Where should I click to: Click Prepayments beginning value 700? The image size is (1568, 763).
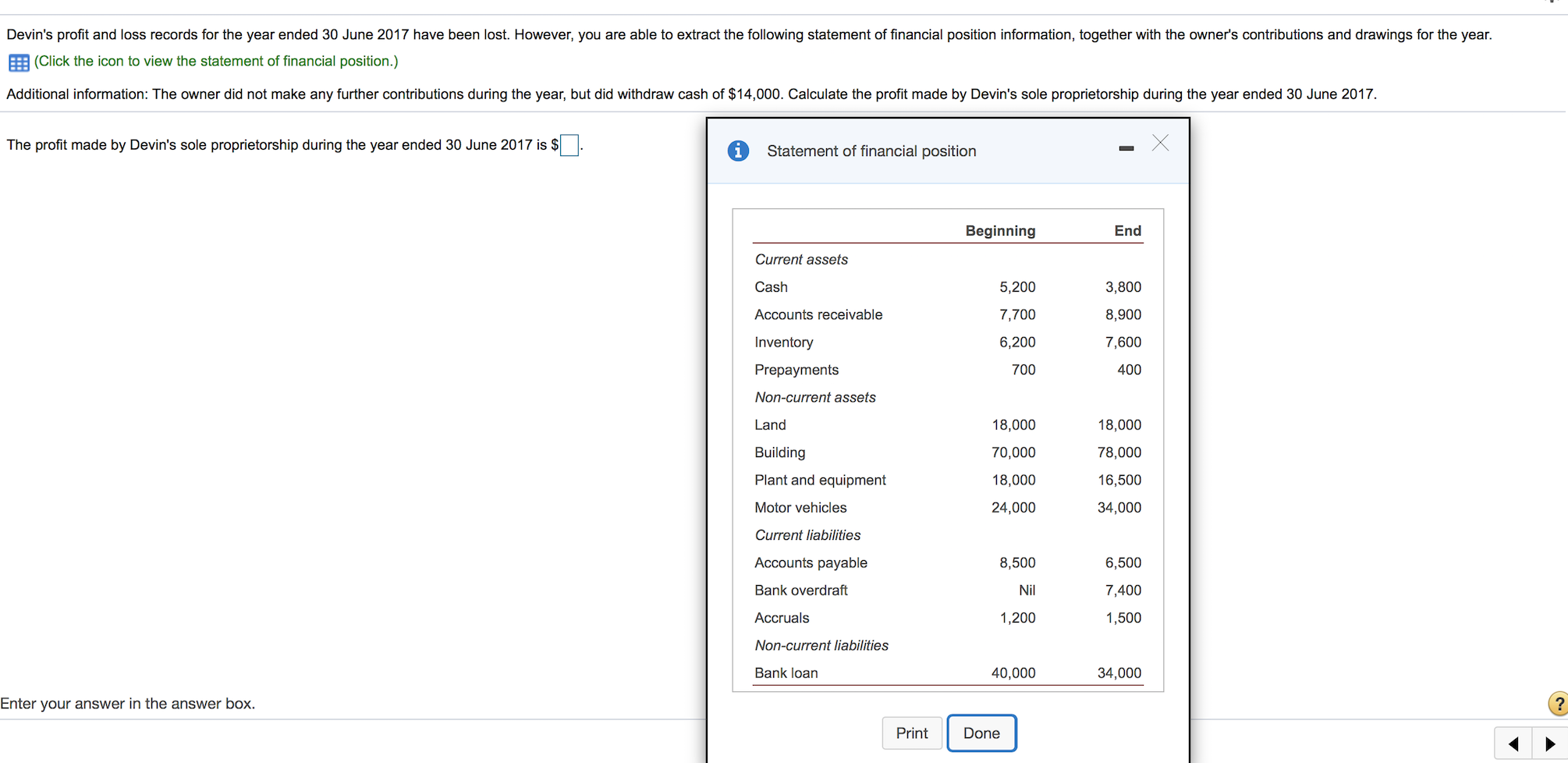coord(1023,370)
